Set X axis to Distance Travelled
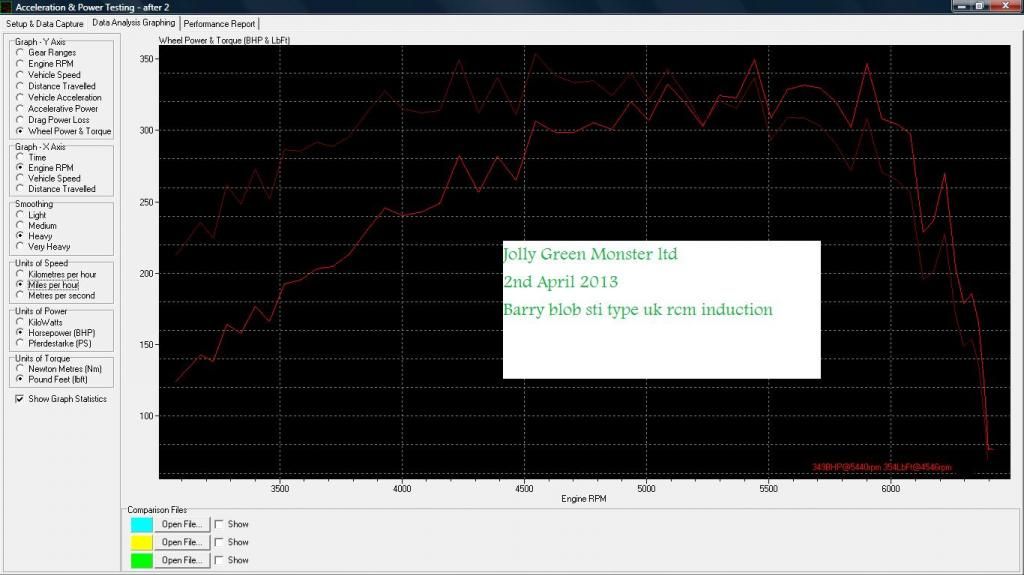1024x575 pixels. (x=21, y=189)
